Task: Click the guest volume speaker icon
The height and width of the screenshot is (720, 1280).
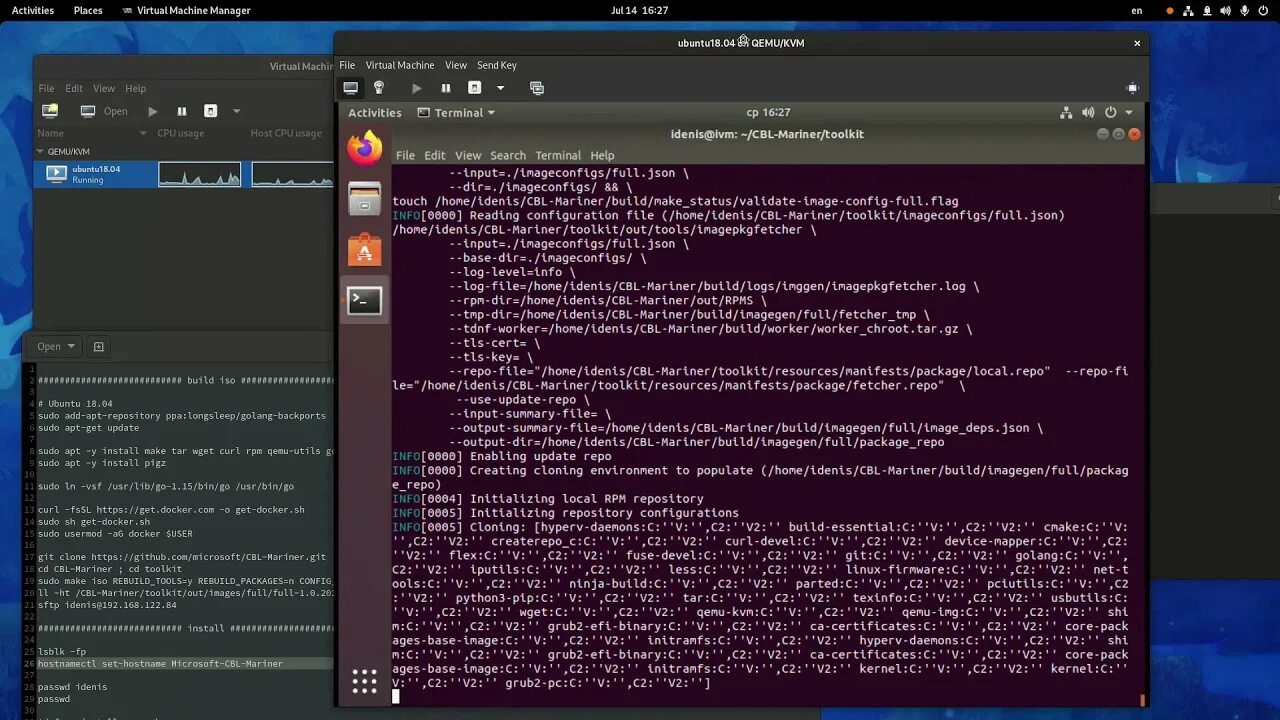Action: [1087, 113]
